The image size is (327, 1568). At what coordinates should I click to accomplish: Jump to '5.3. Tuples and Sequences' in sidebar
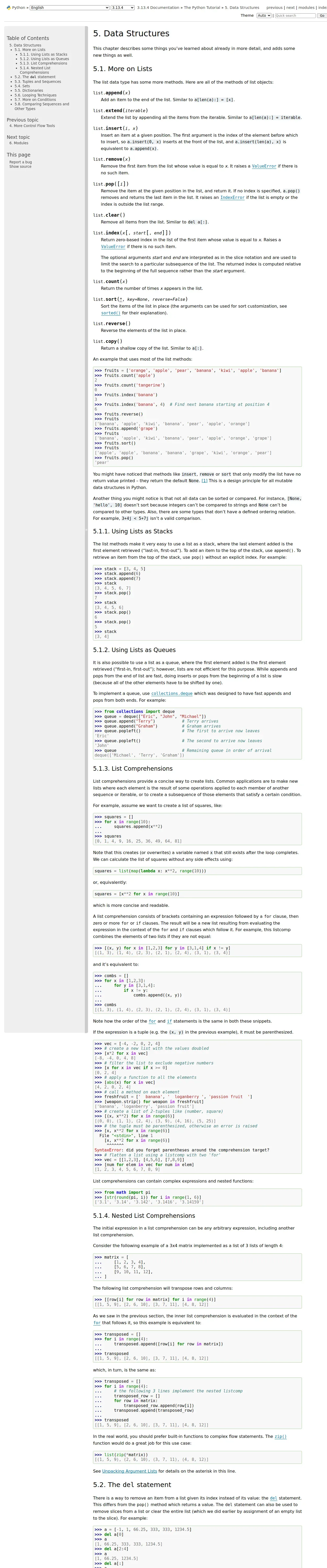coord(38,82)
